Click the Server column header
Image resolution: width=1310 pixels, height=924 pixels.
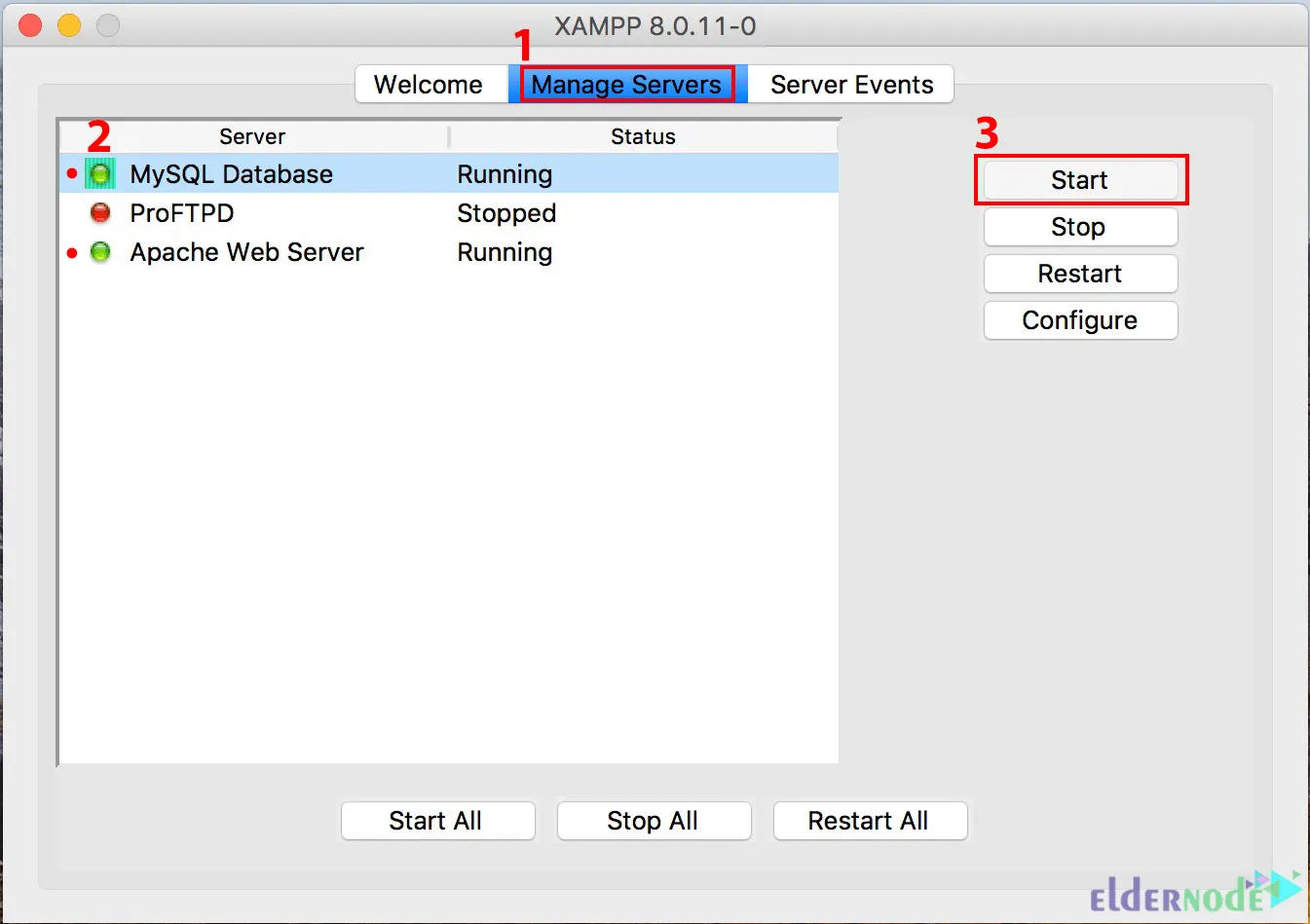point(253,136)
